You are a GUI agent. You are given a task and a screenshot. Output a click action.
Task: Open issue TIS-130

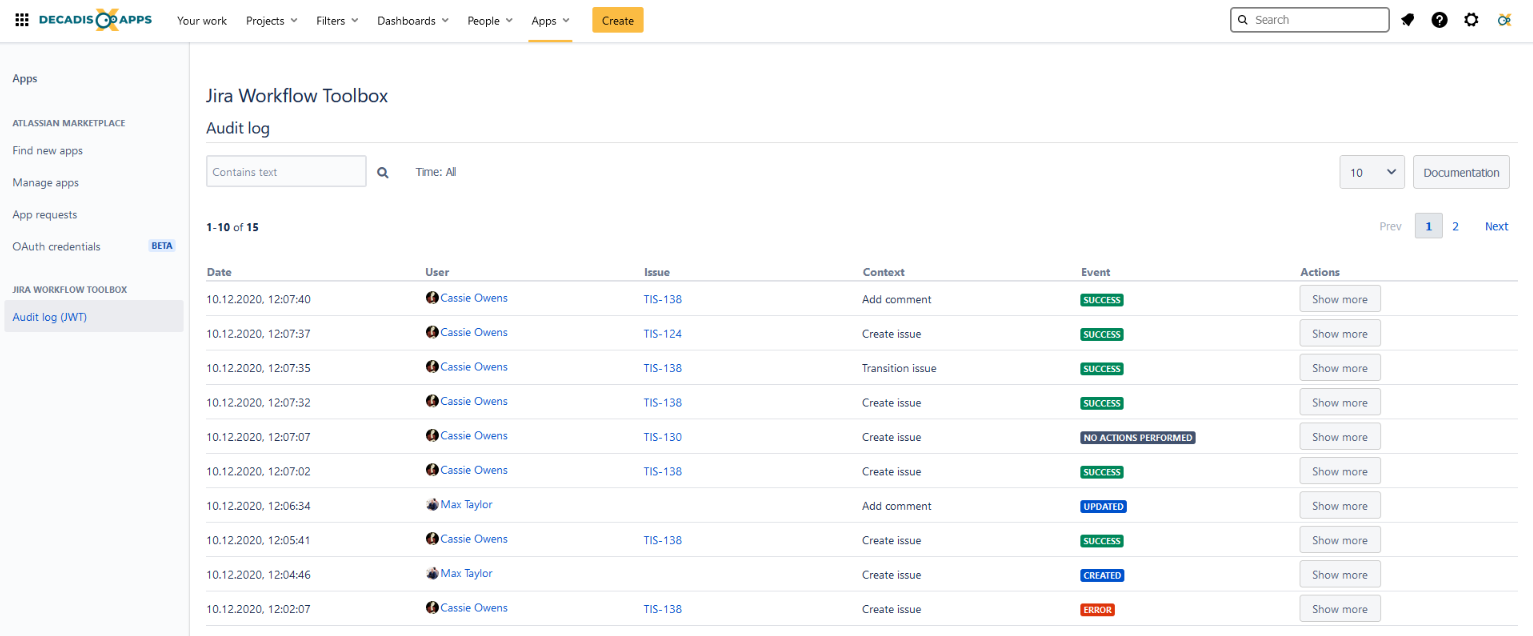pos(662,437)
